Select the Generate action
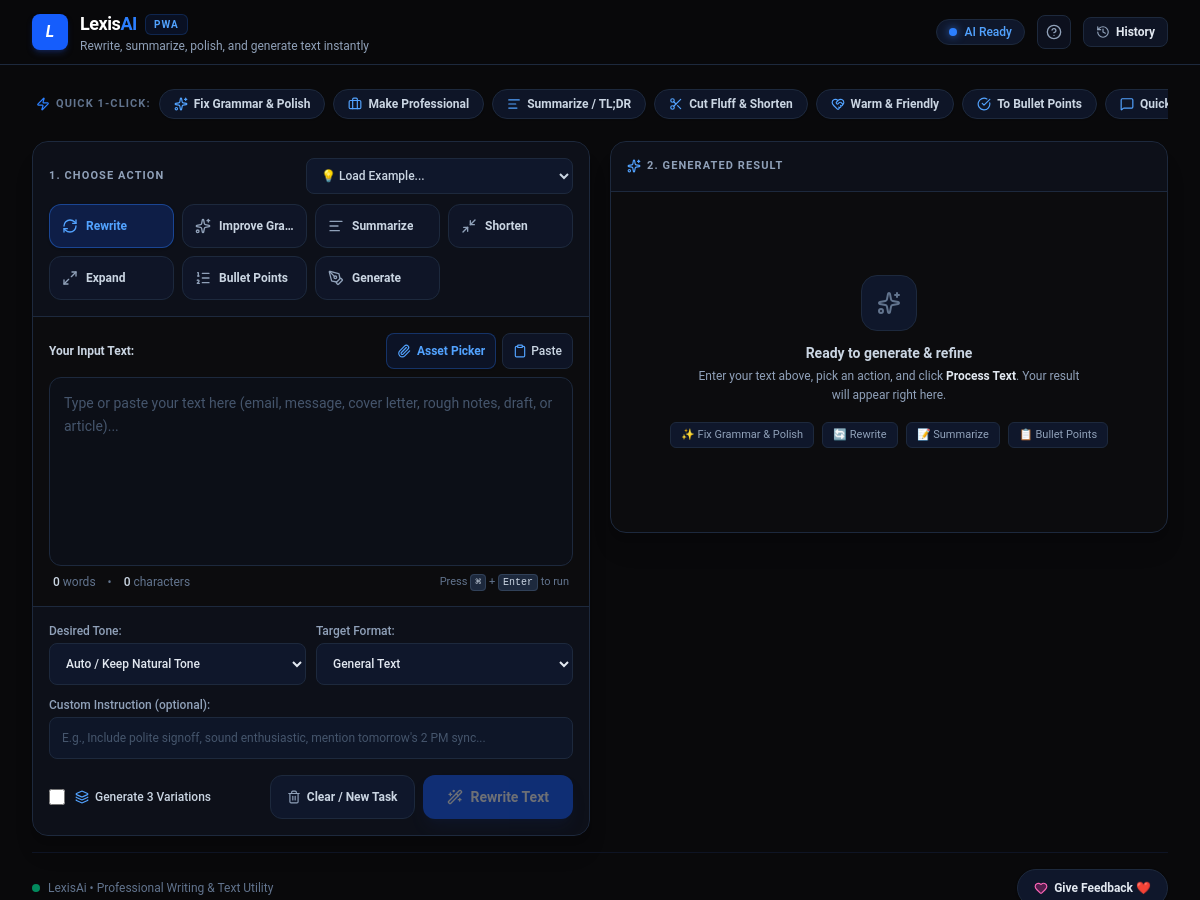Screen dimensions: 1200x900 click(377, 278)
